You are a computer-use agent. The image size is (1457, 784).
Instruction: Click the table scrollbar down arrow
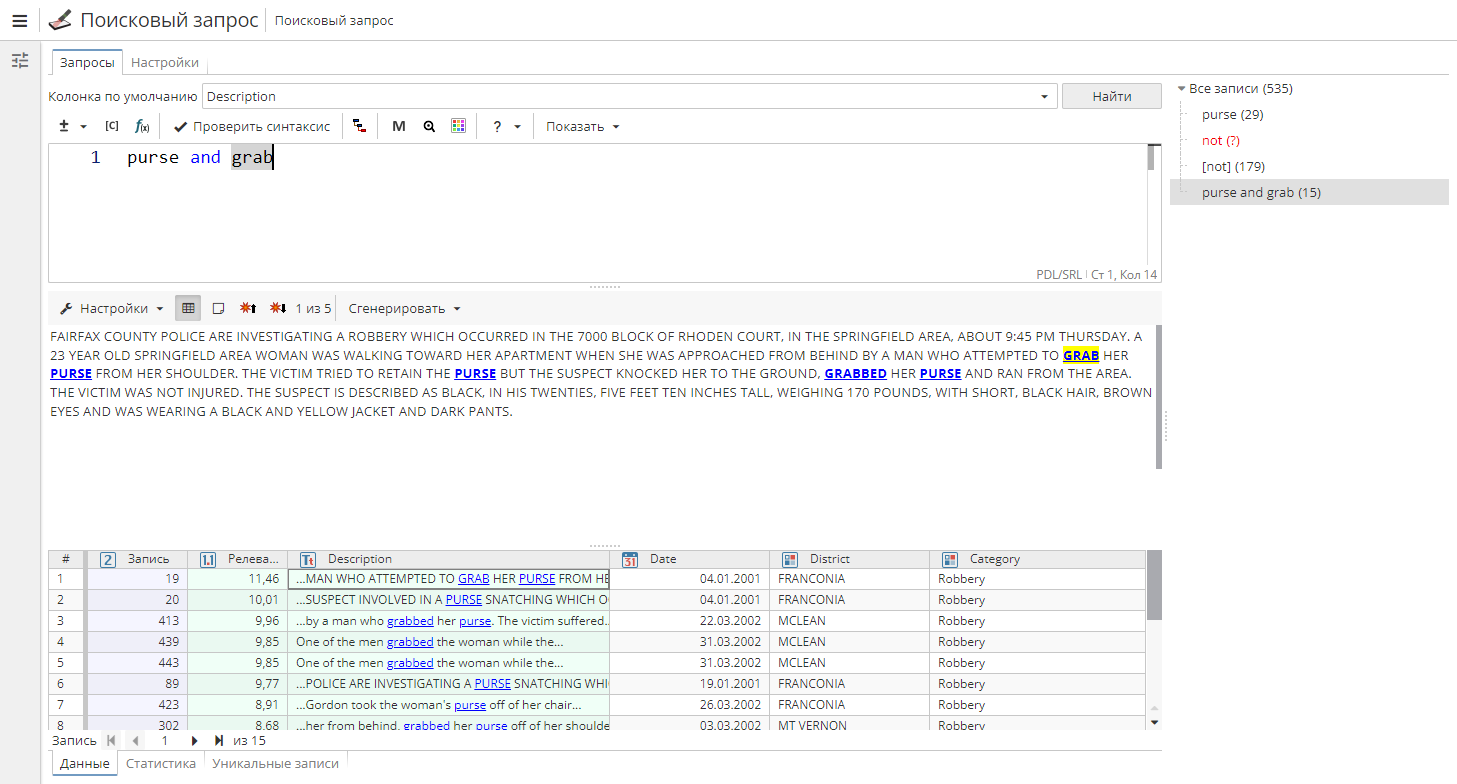click(1154, 721)
